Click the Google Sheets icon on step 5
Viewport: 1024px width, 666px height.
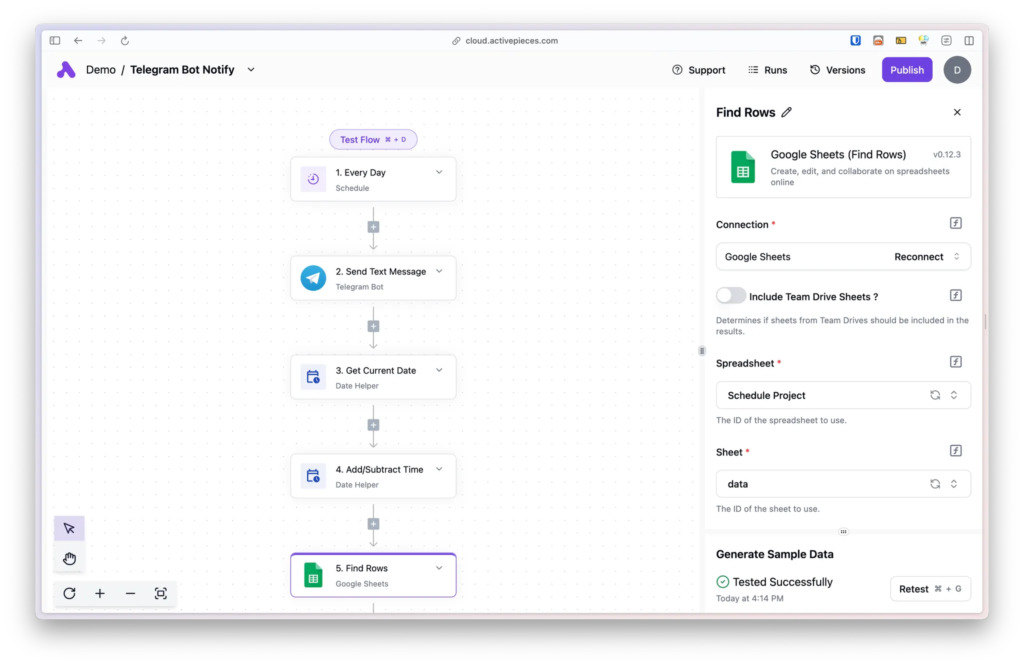pyautogui.click(x=313, y=575)
